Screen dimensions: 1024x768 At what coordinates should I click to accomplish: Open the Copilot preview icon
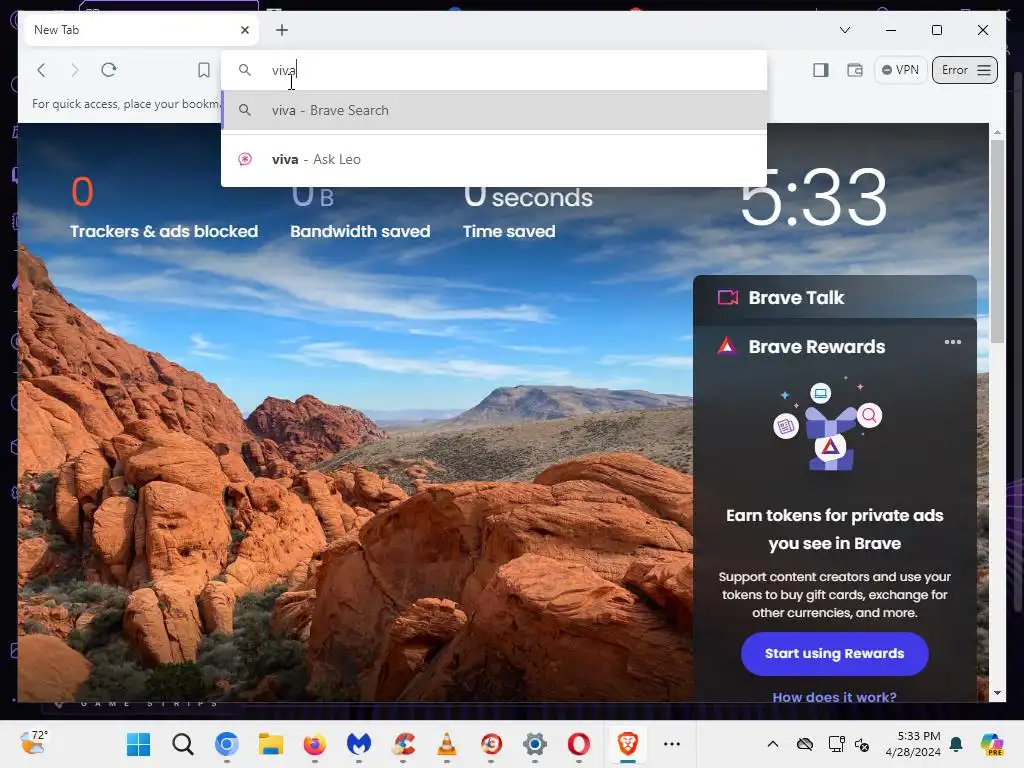[x=992, y=744]
